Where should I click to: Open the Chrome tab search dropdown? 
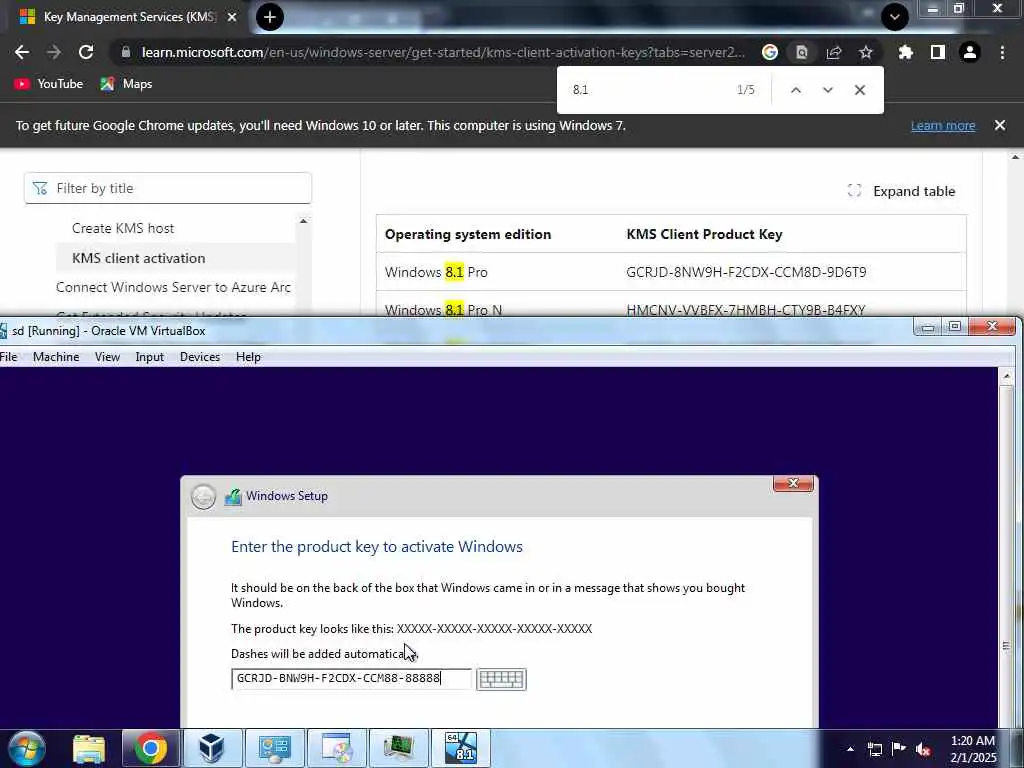pos(895,17)
